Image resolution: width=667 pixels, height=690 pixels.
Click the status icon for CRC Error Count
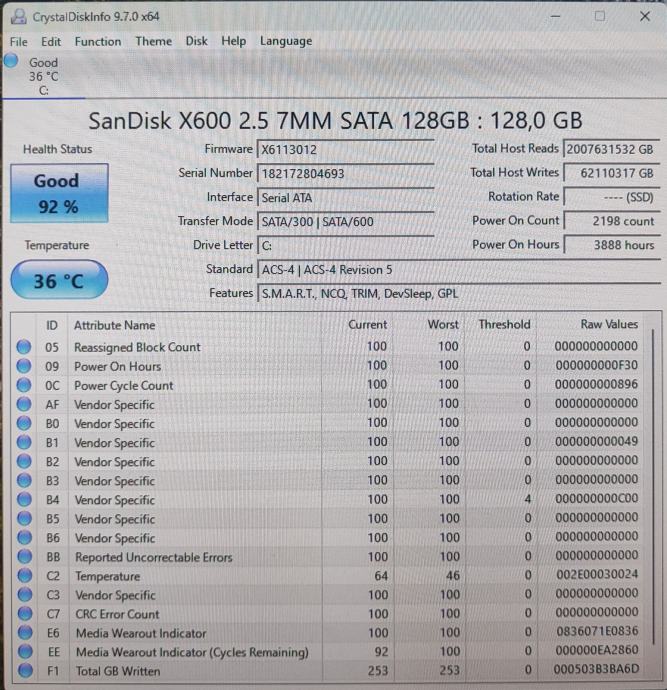pos(25,614)
